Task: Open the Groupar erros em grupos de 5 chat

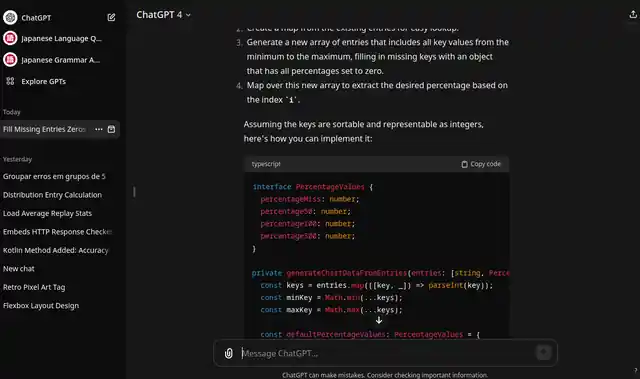Action: (54, 176)
